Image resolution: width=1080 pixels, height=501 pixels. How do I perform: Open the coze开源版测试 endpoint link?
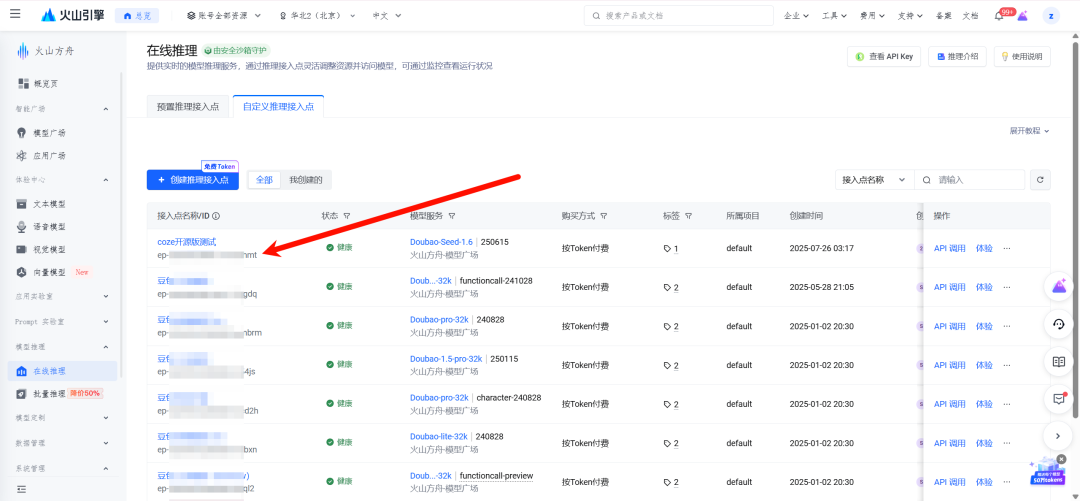187,242
